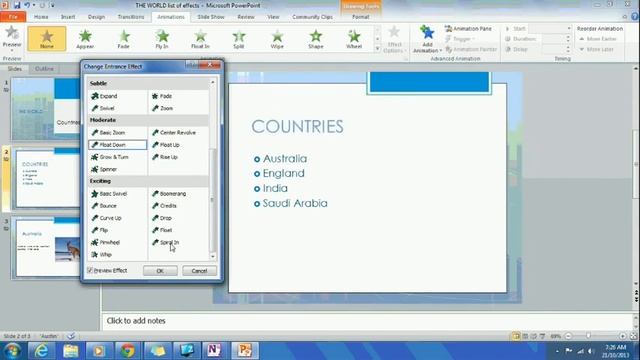Image resolution: width=640 pixels, height=360 pixels.
Task: Switch to the Slide Show tab
Action: [x=211, y=17]
